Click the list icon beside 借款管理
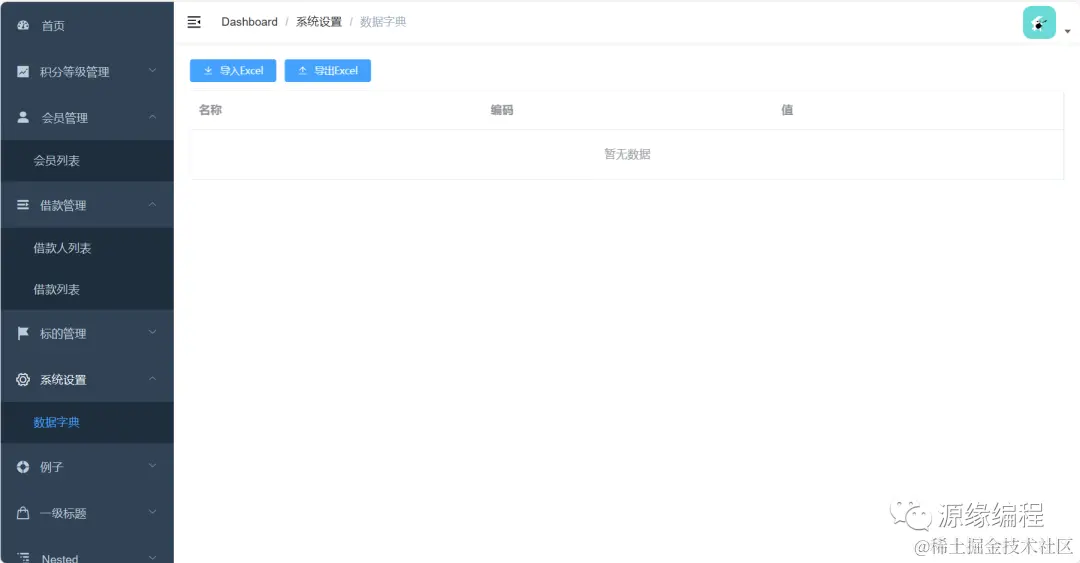Image resolution: width=1080 pixels, height=563 pixels. click(23, 205)
